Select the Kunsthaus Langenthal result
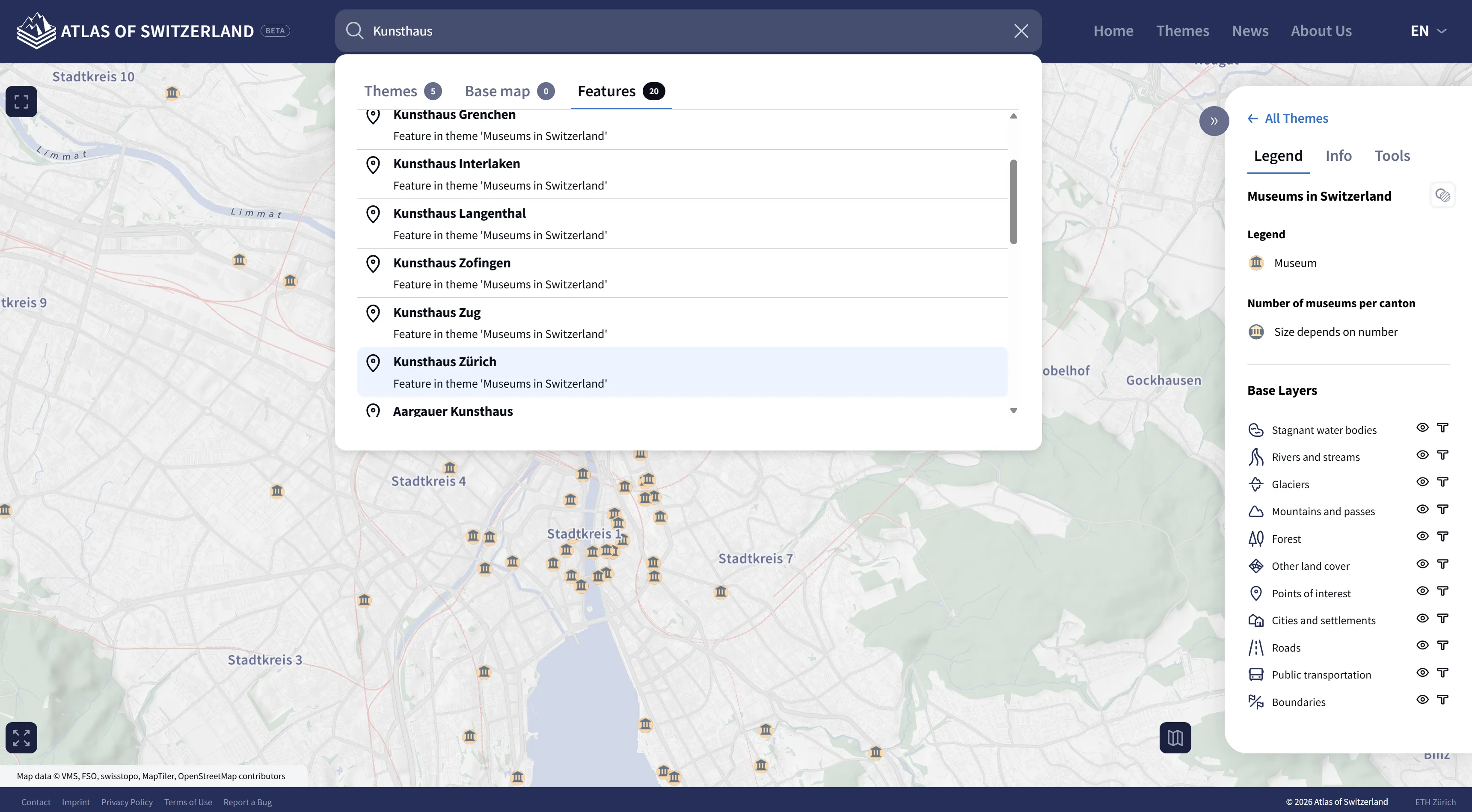The image size is (1472, 812). tap(682, 224)
